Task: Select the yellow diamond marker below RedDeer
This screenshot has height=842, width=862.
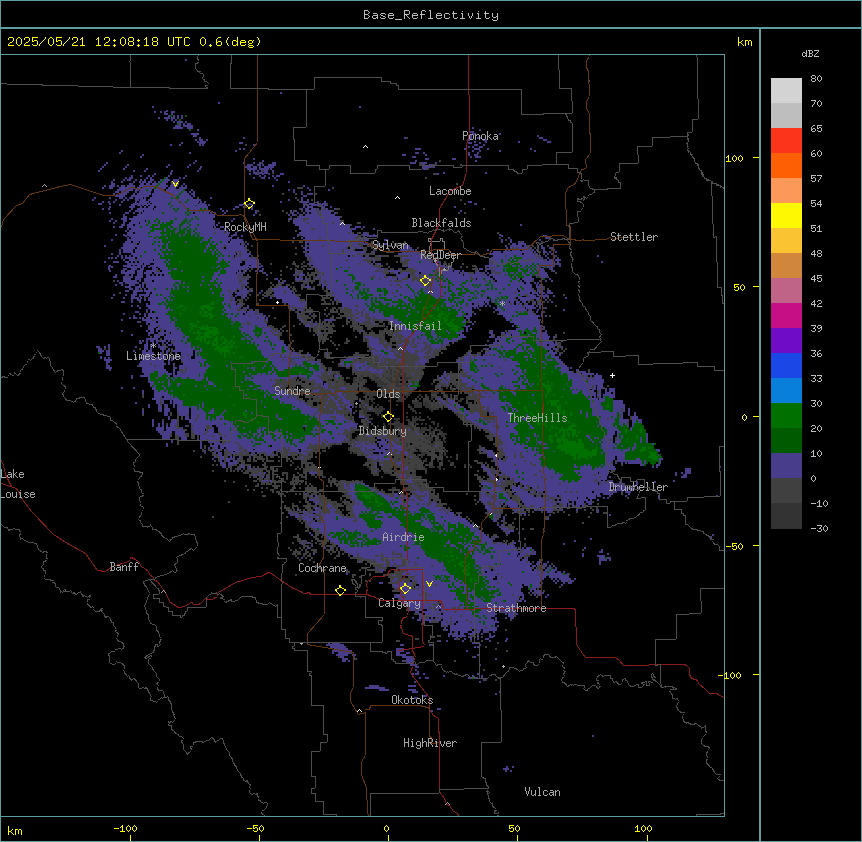Action: click(425, 281)
